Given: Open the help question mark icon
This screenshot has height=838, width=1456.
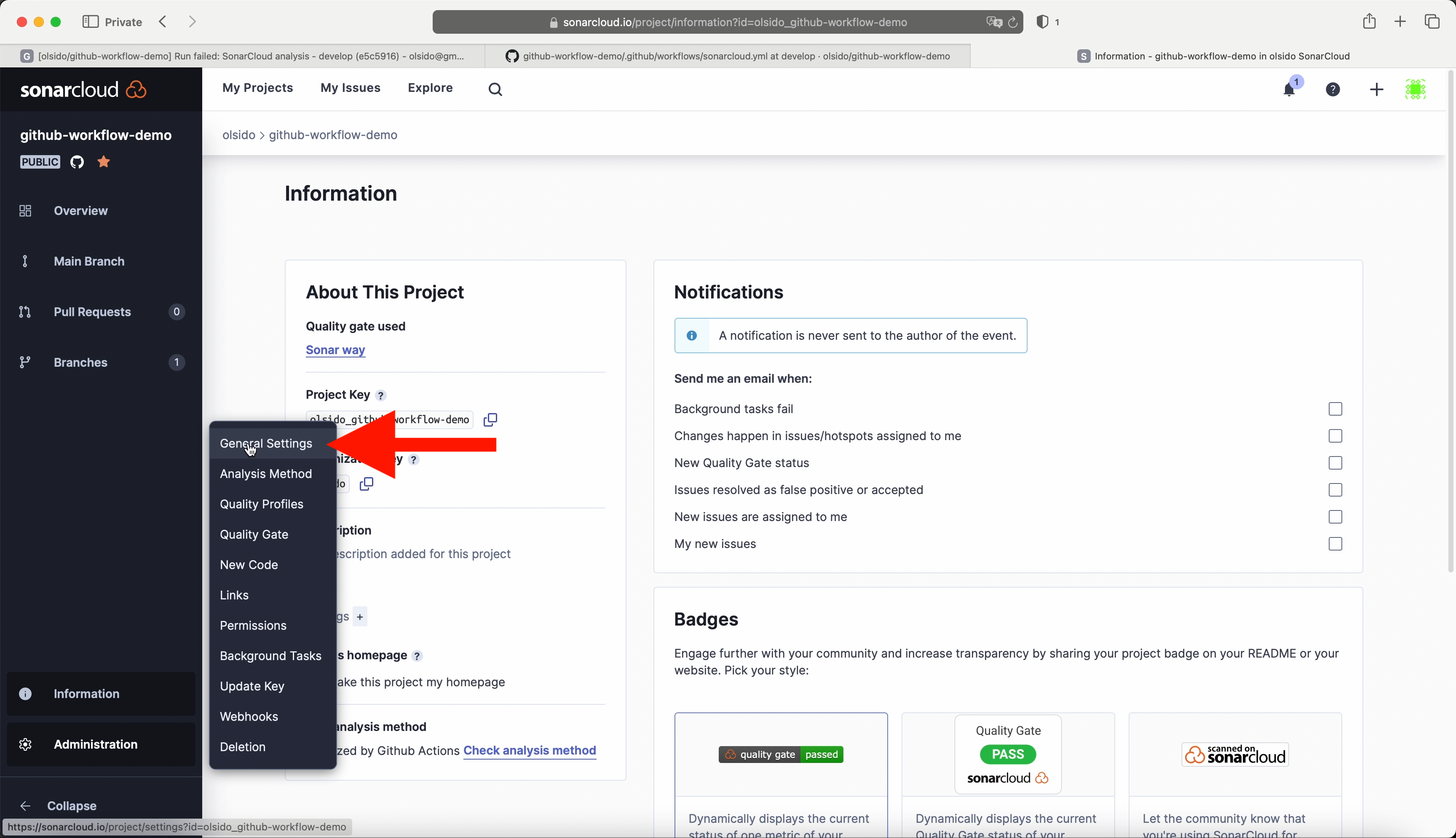Looking at the screenshot, I should (1333, 89).
